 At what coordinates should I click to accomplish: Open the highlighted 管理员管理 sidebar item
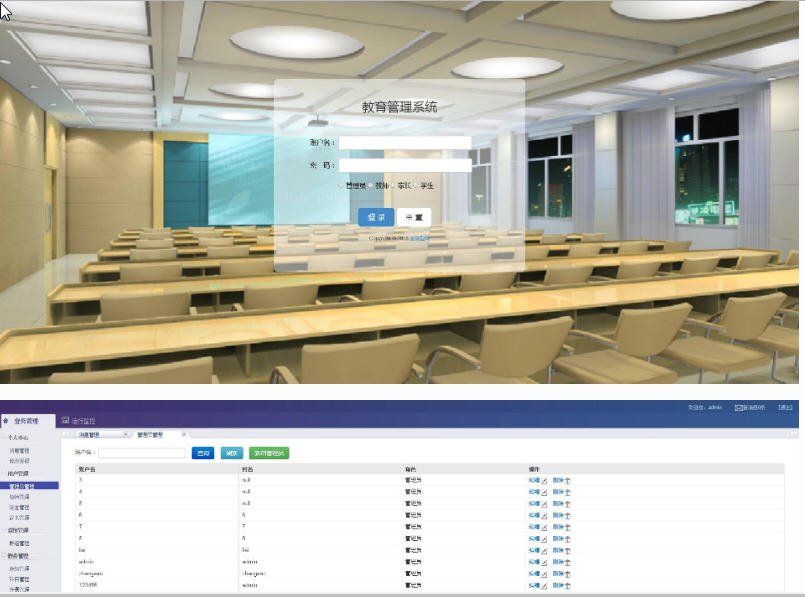click(x=29, y=486)
